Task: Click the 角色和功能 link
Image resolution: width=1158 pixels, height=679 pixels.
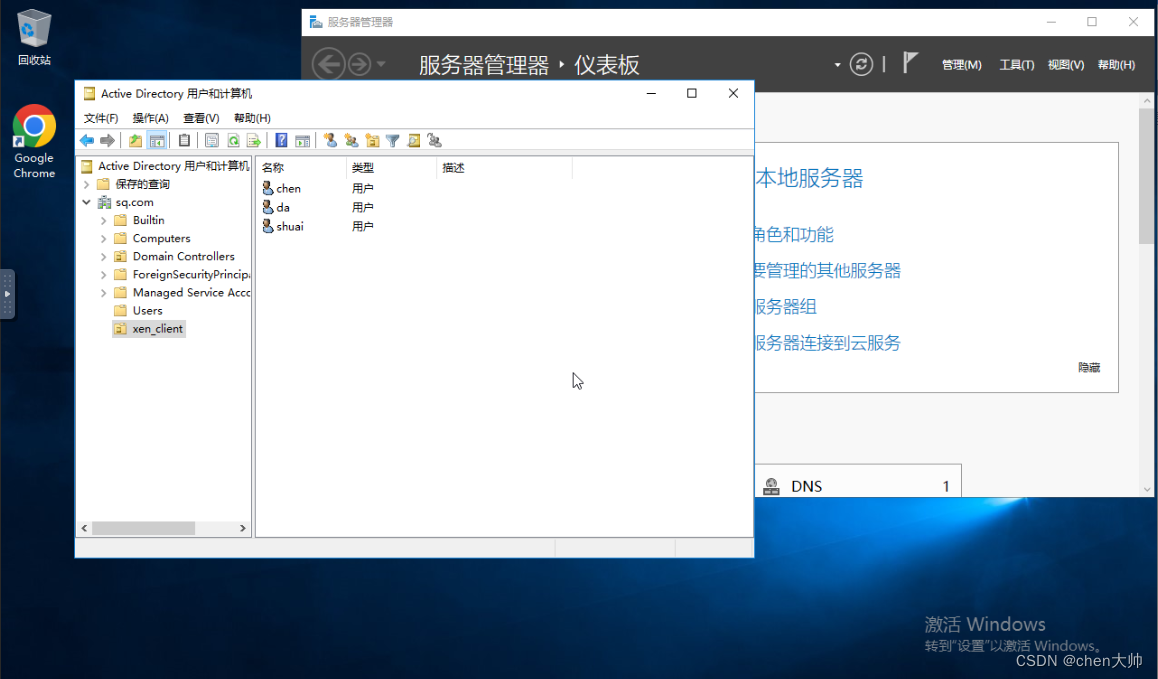Action: [x=794, y=235]
